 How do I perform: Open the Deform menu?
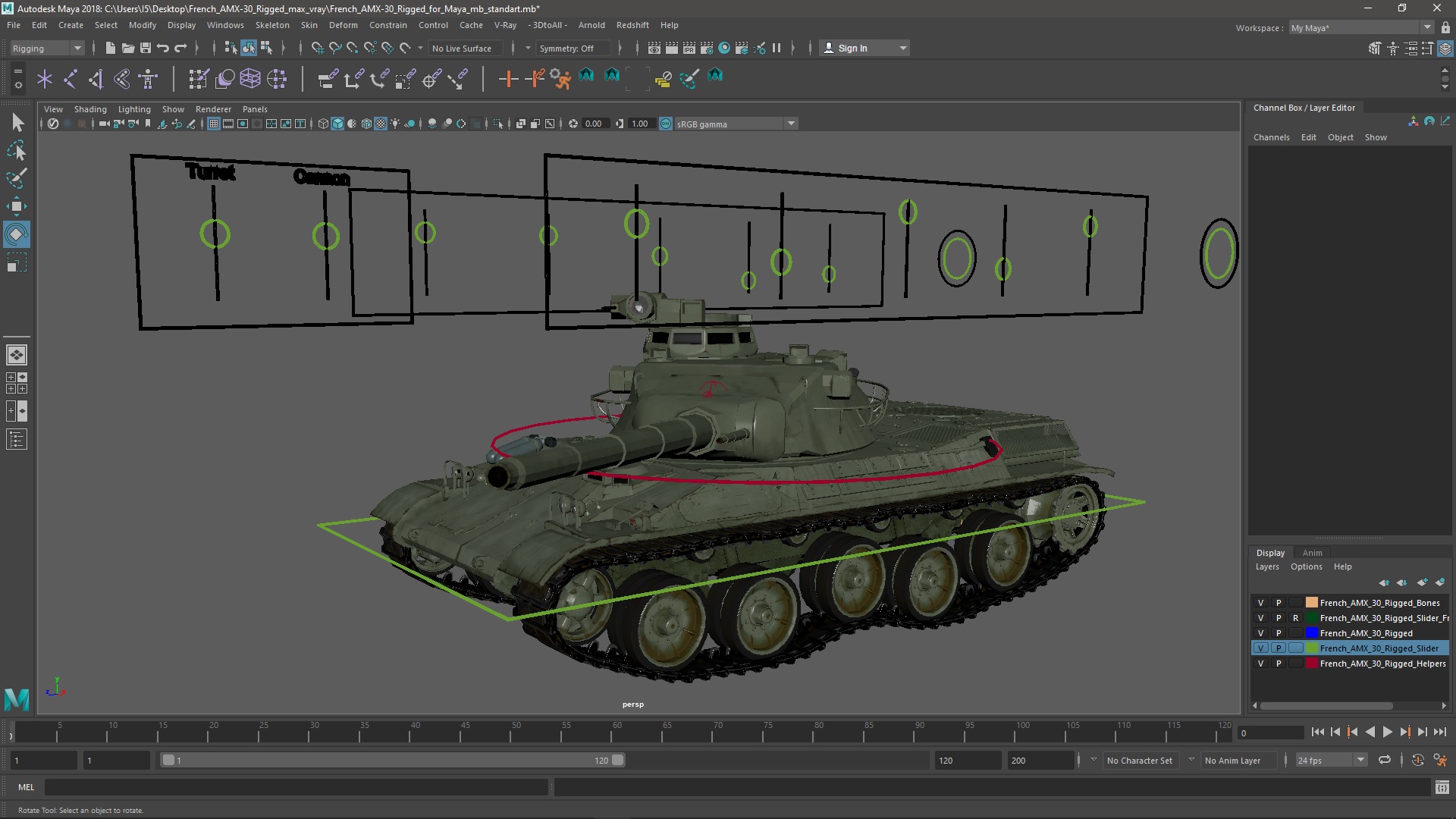[343, 25]
